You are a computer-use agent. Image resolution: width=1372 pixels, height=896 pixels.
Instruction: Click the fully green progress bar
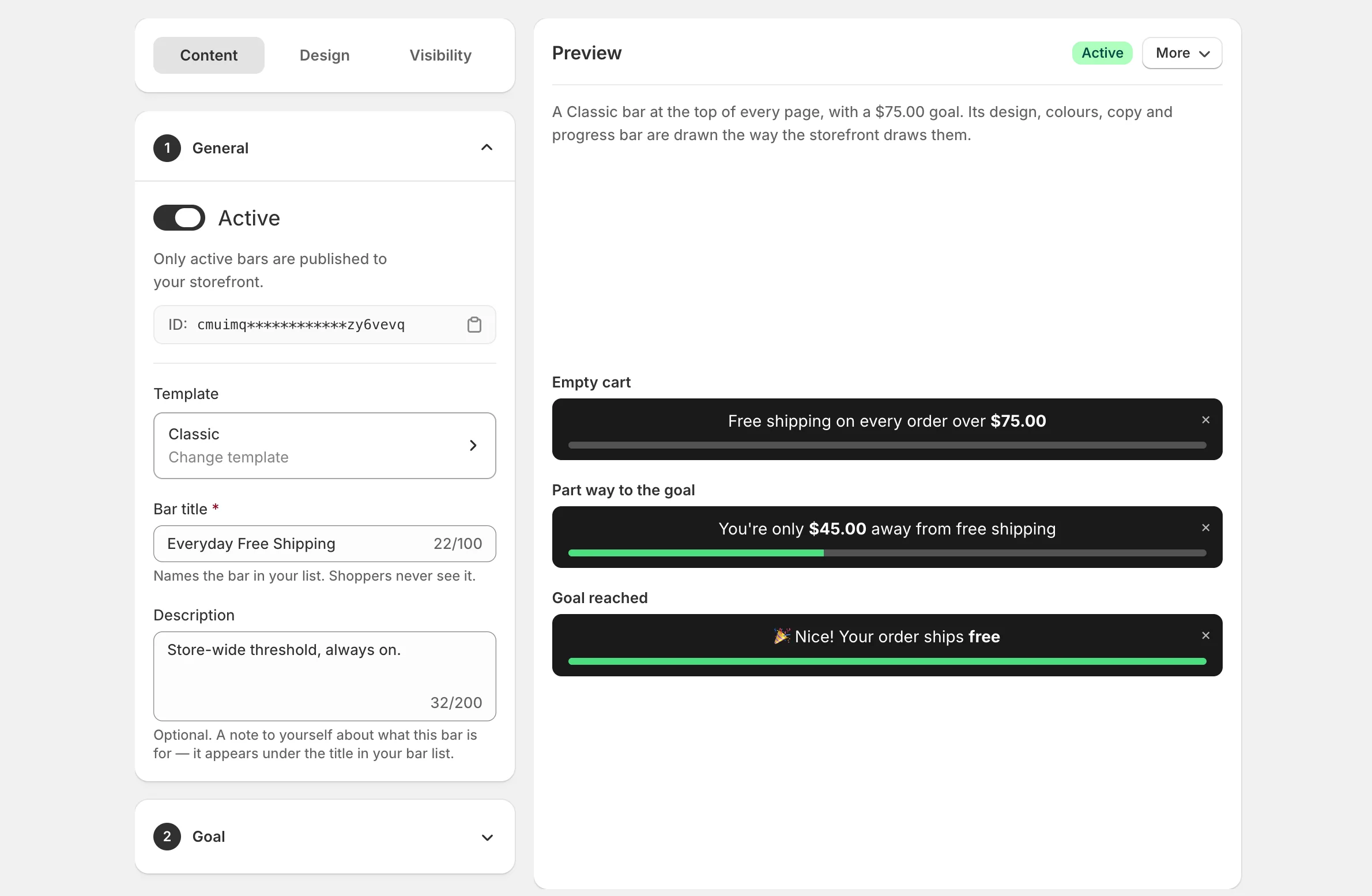coord(887,661)
